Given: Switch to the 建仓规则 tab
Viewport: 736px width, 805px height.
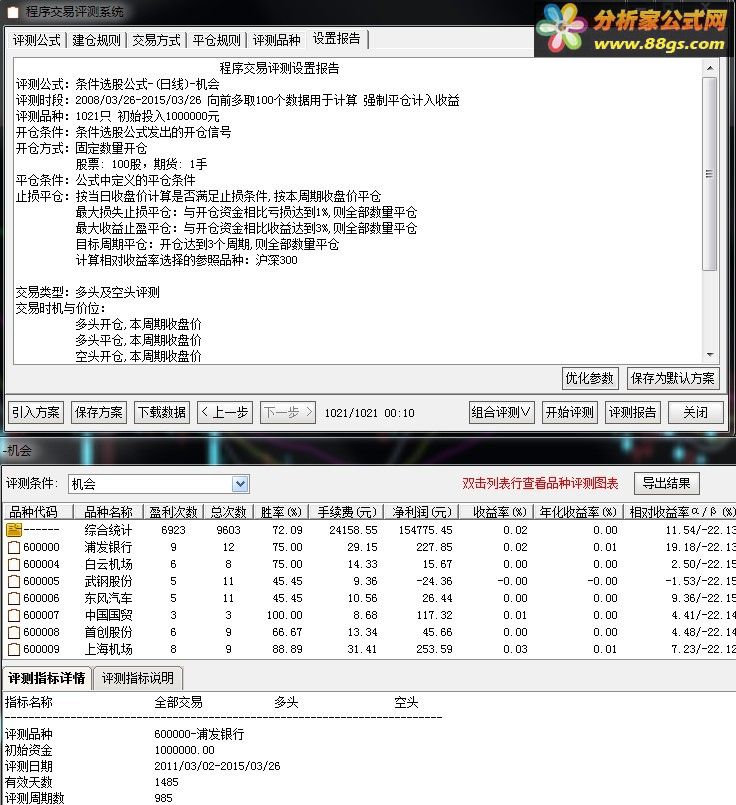Looking at the screenshot, I should click(96, 40).
